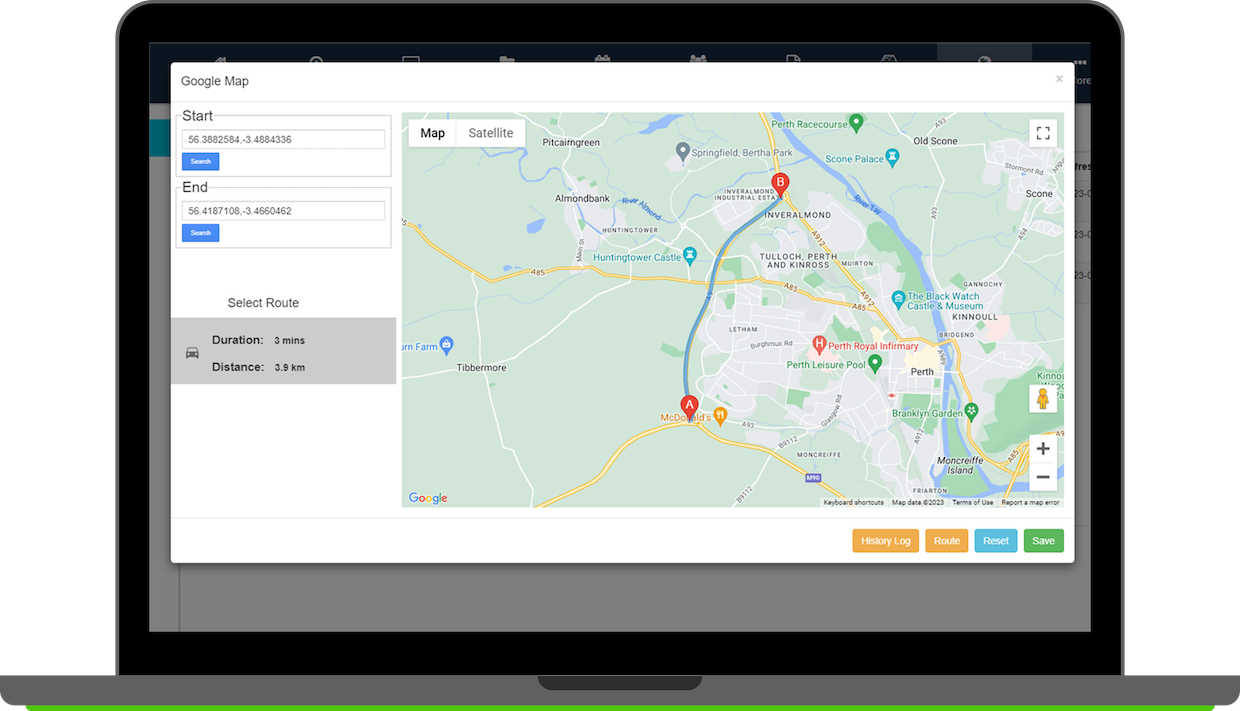1240x711 pixels.
Task: Open the History Log
Action: tap(885, 541)
